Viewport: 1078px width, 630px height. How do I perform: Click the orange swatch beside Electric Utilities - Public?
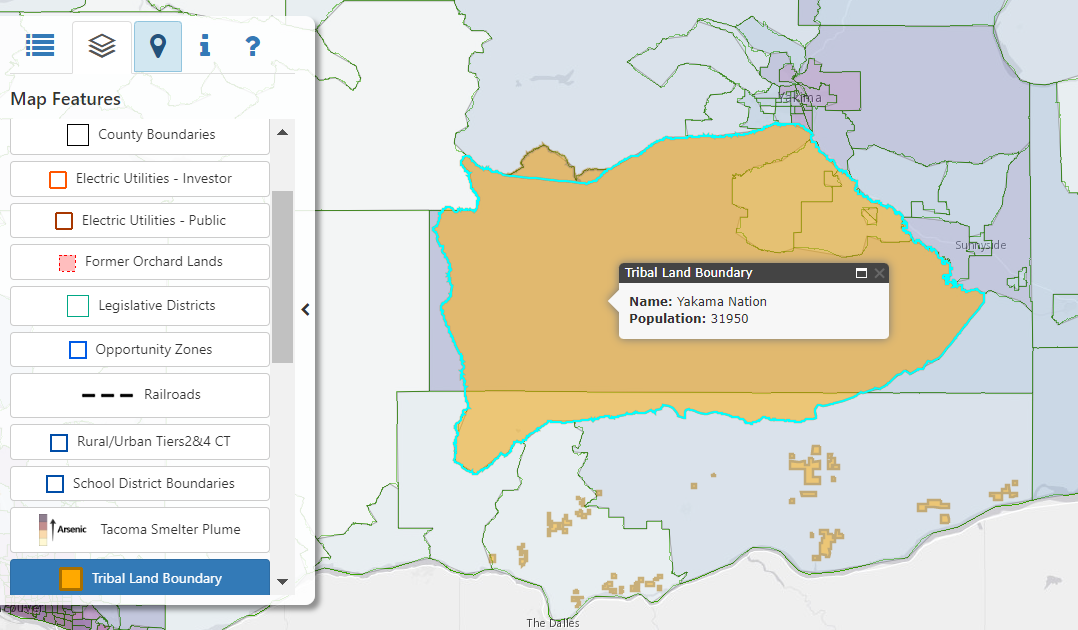(x=64, y=220)
